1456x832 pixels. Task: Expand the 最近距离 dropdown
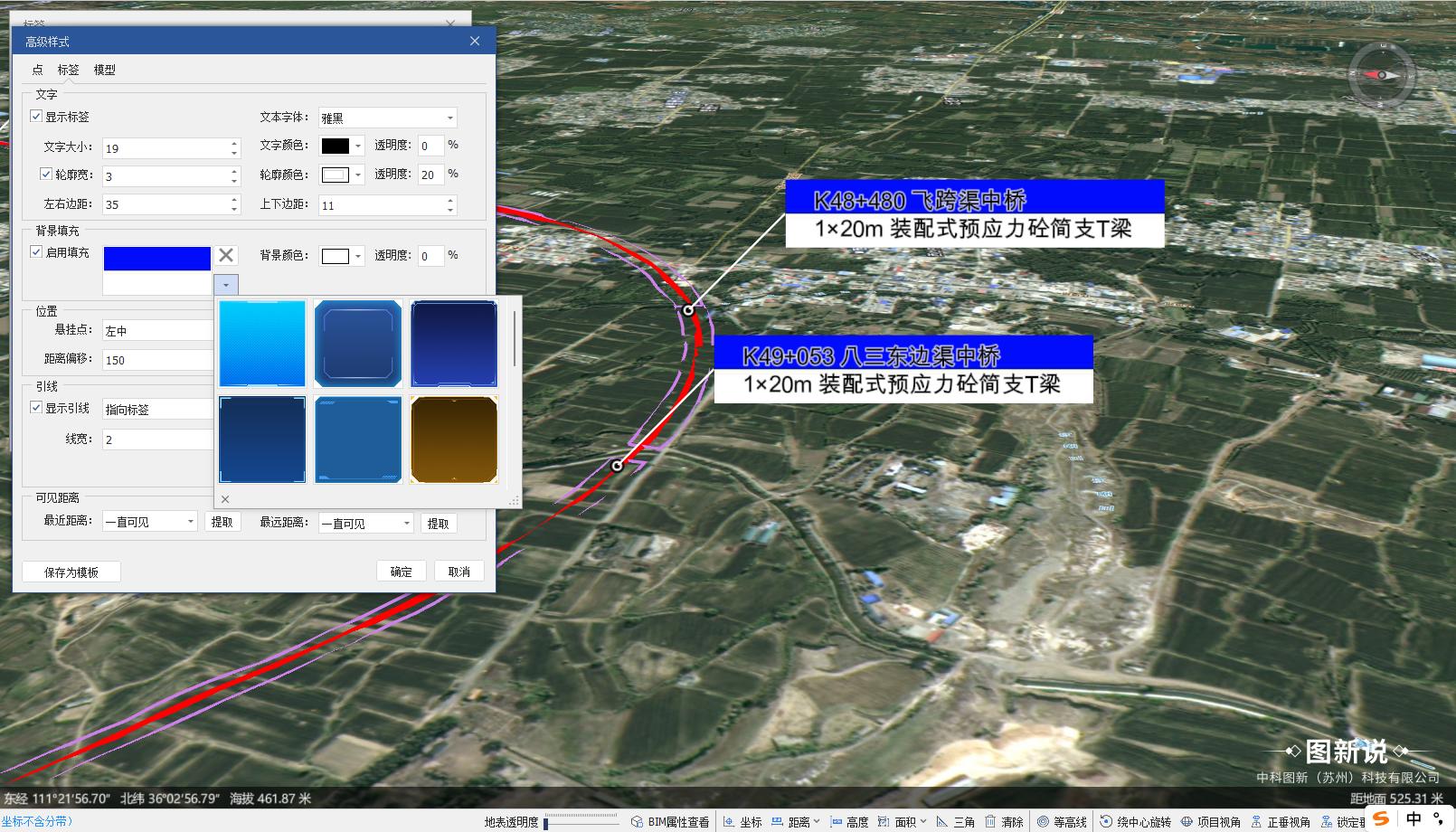(149, 522)
